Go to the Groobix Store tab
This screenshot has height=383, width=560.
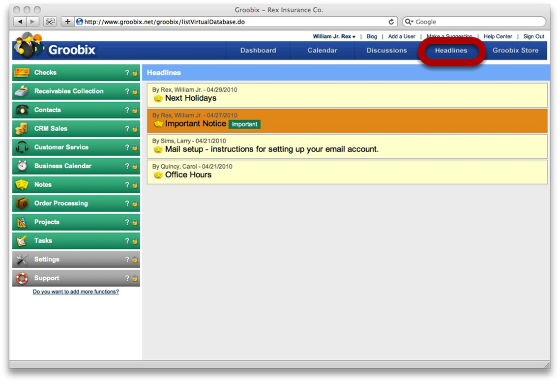(x=515, y=50)
